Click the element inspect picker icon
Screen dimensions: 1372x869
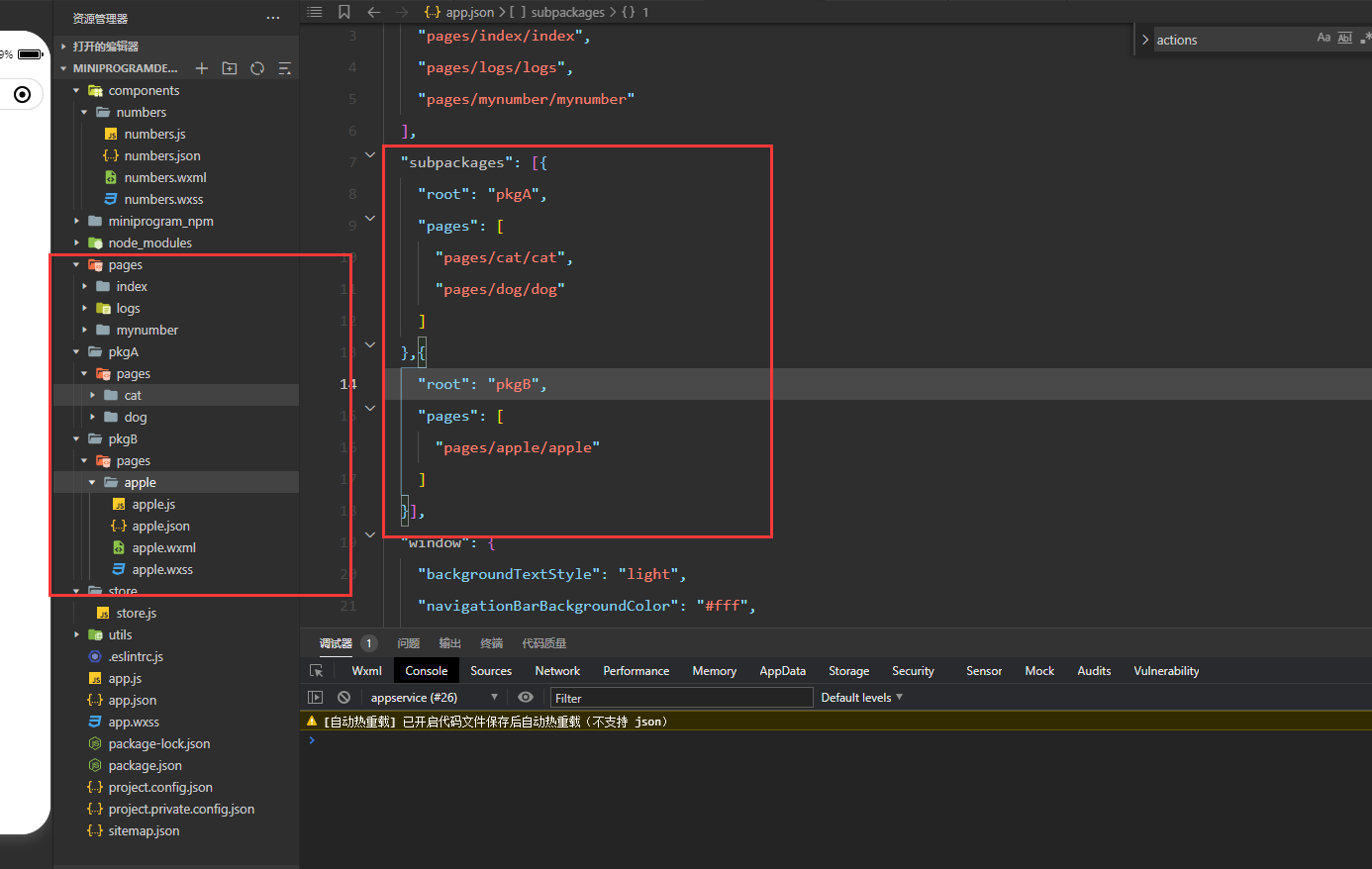(x=317, y=670)
